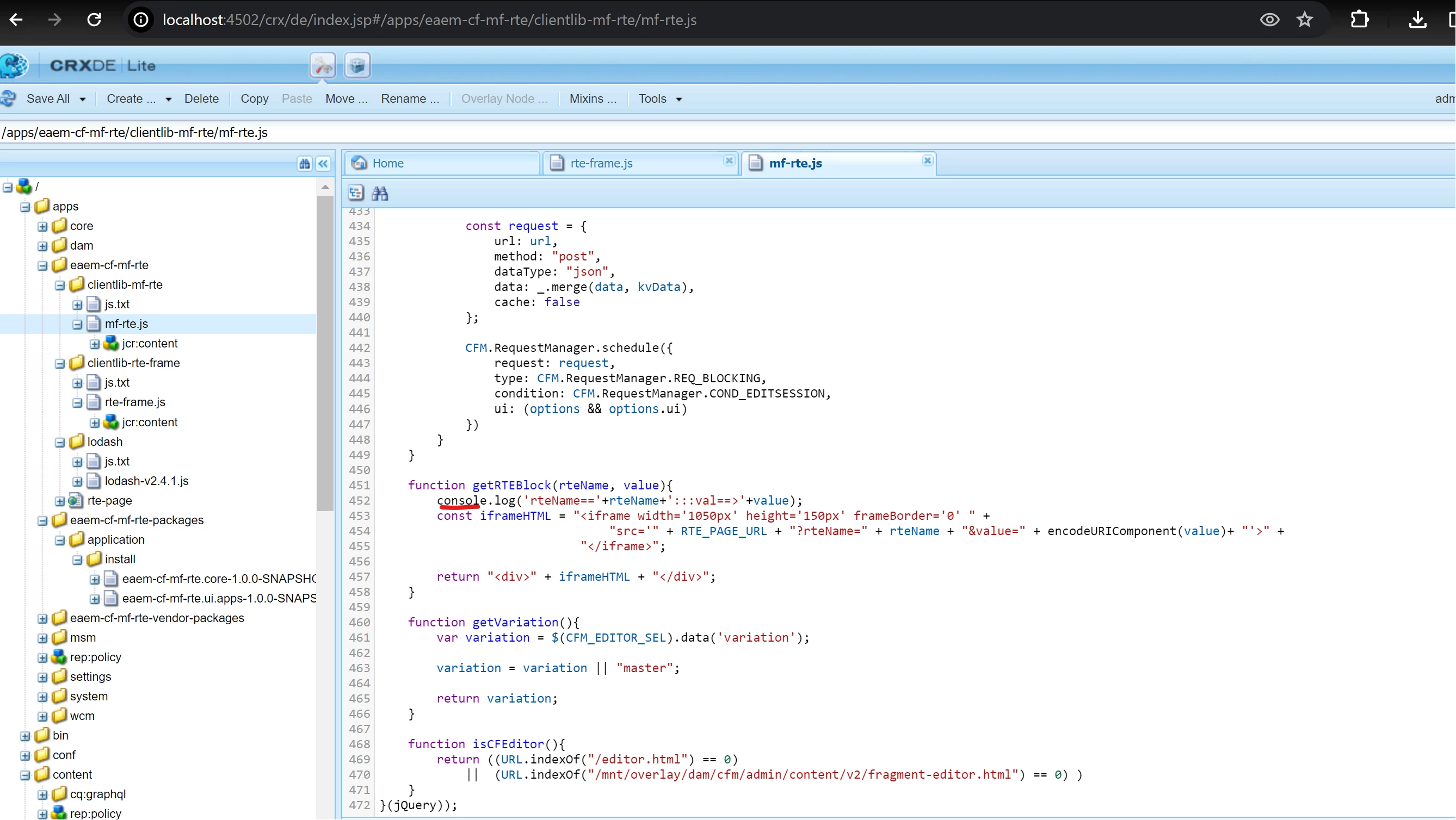Click the binoculars search icon in editor toolbar
Screen dimensions: 1456x820
[380, 194]
